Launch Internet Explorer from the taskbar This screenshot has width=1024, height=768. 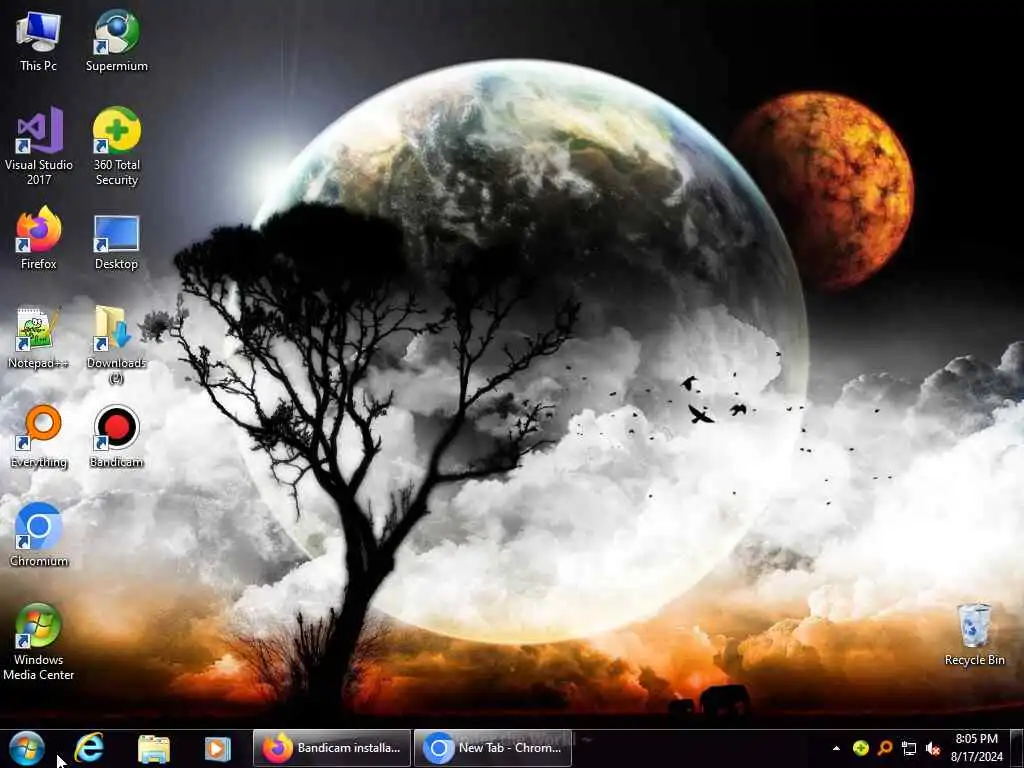click(x=89, y=748)
